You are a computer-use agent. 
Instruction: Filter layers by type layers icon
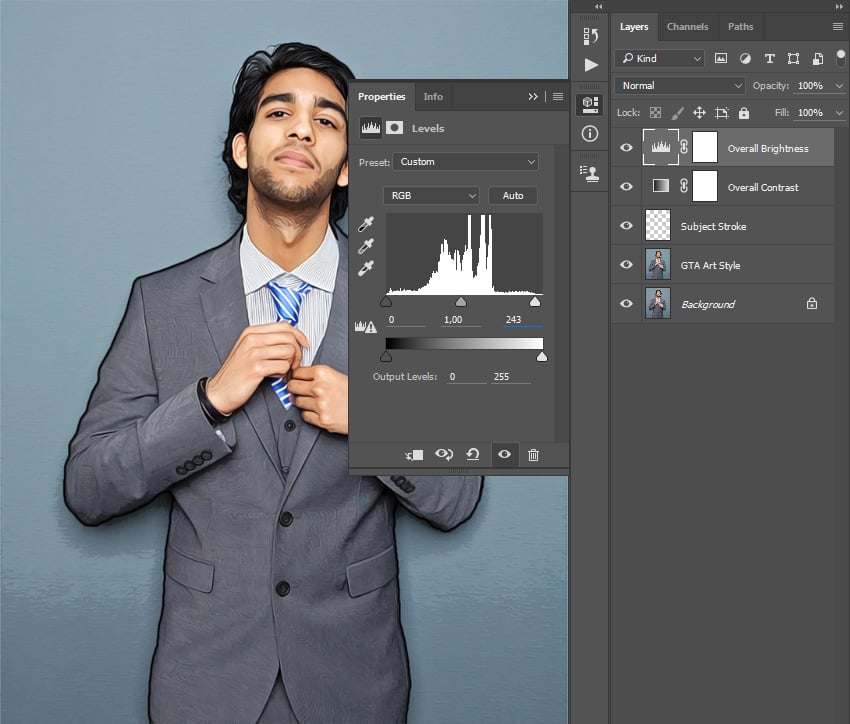(x=769, y=58)
